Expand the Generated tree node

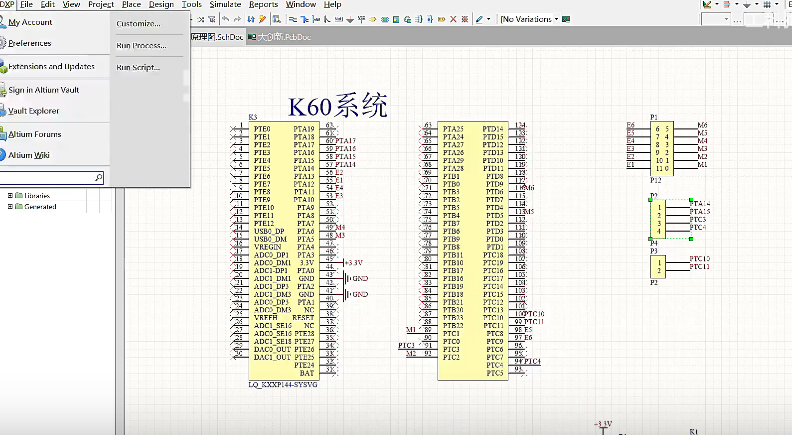click(x=10, y=206)
